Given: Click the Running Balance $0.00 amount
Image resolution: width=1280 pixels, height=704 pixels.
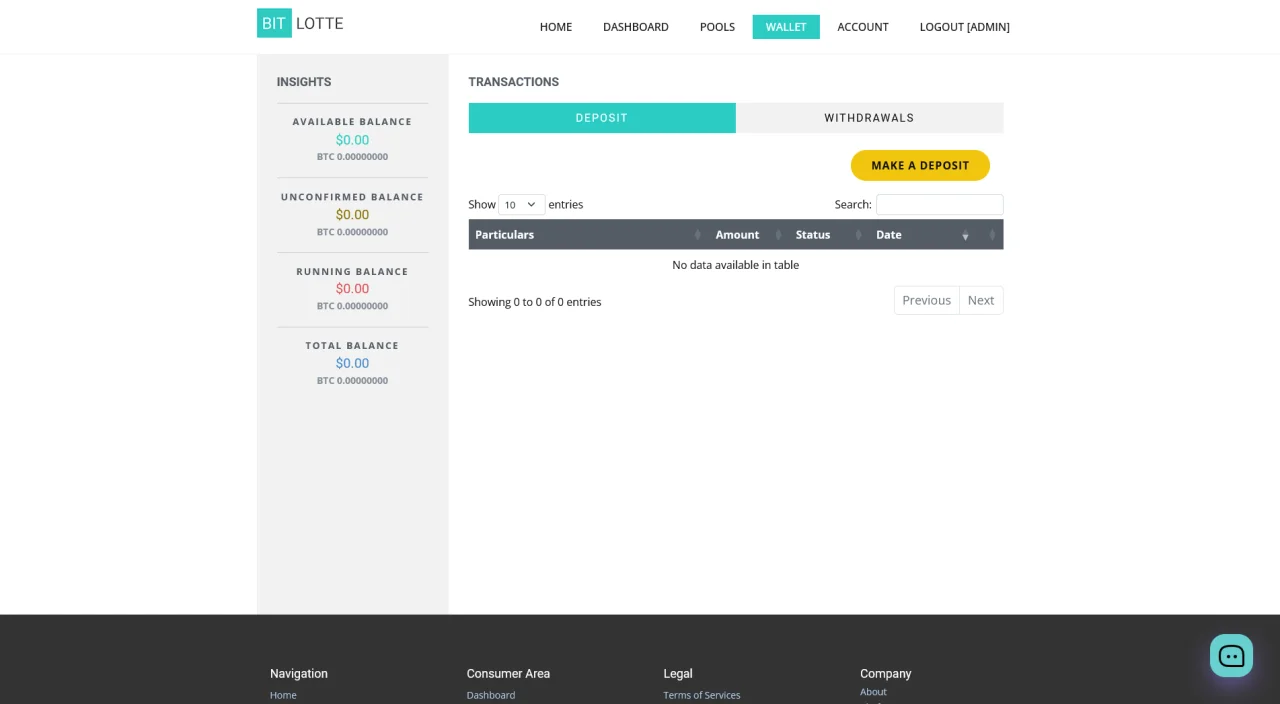Looking at the screenshot, I should pos(352,288).
